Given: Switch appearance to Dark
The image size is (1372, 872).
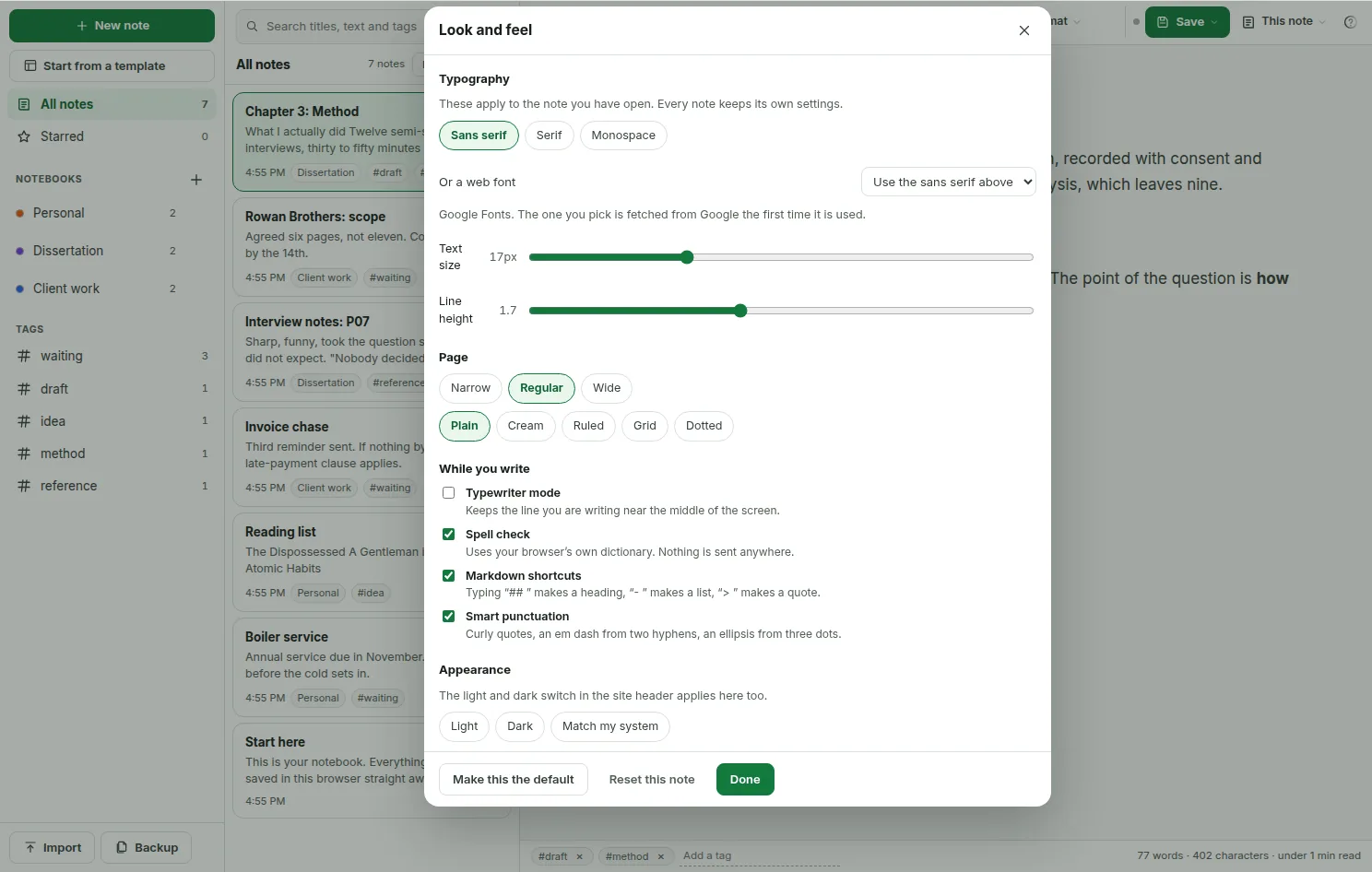Looking at the screenshot, I should tap(520, 726).
